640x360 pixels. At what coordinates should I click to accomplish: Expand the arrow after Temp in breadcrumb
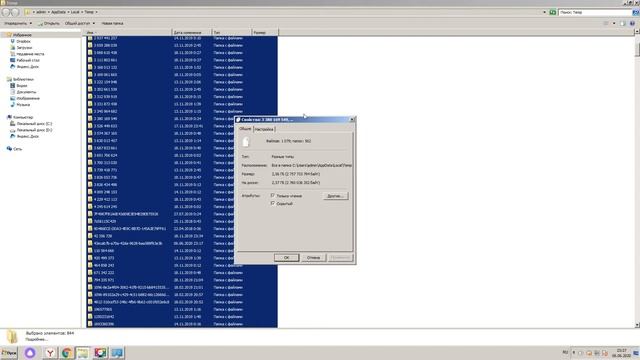tap(96, 12)
